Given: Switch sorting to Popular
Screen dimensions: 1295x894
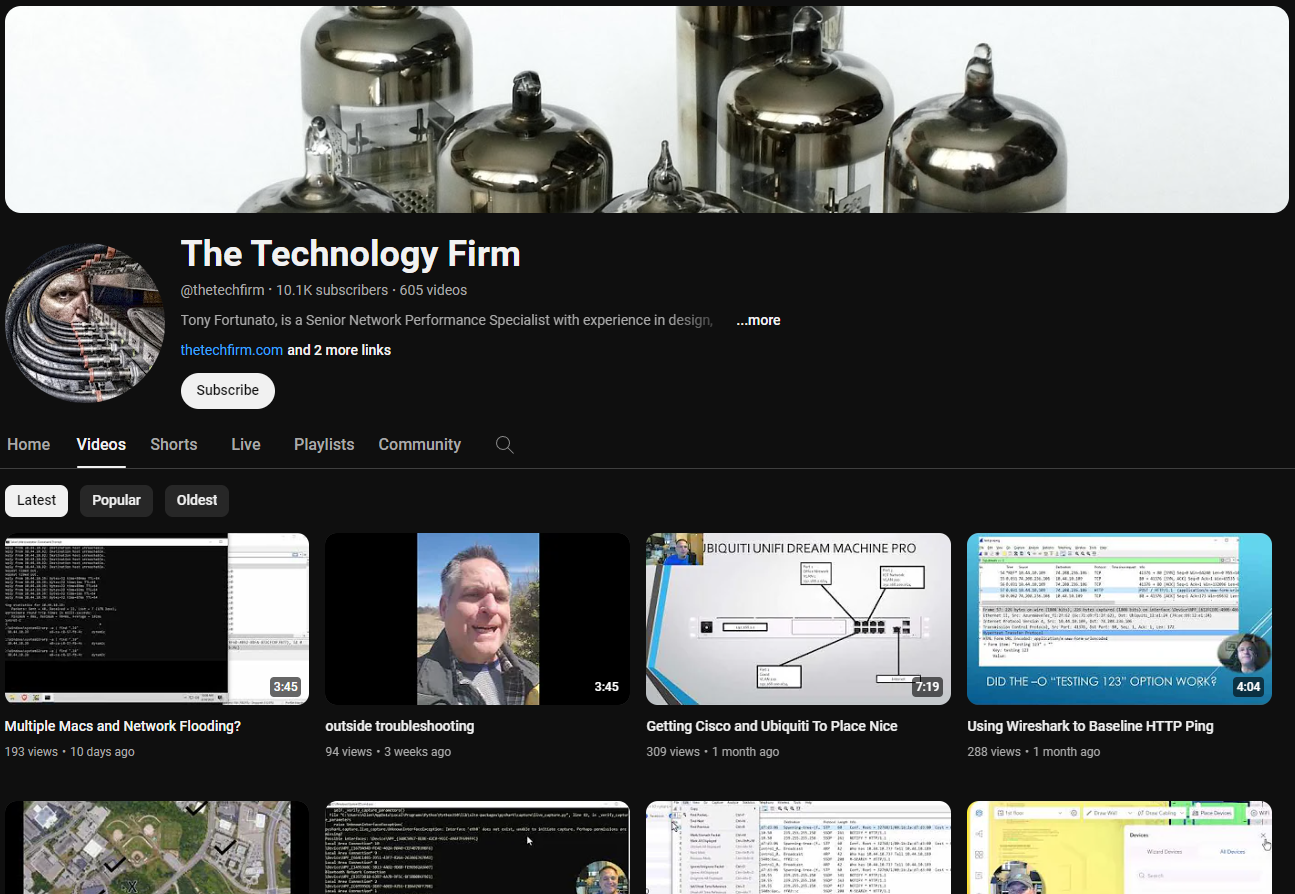Looking at the screenshot, I should 116,499.
